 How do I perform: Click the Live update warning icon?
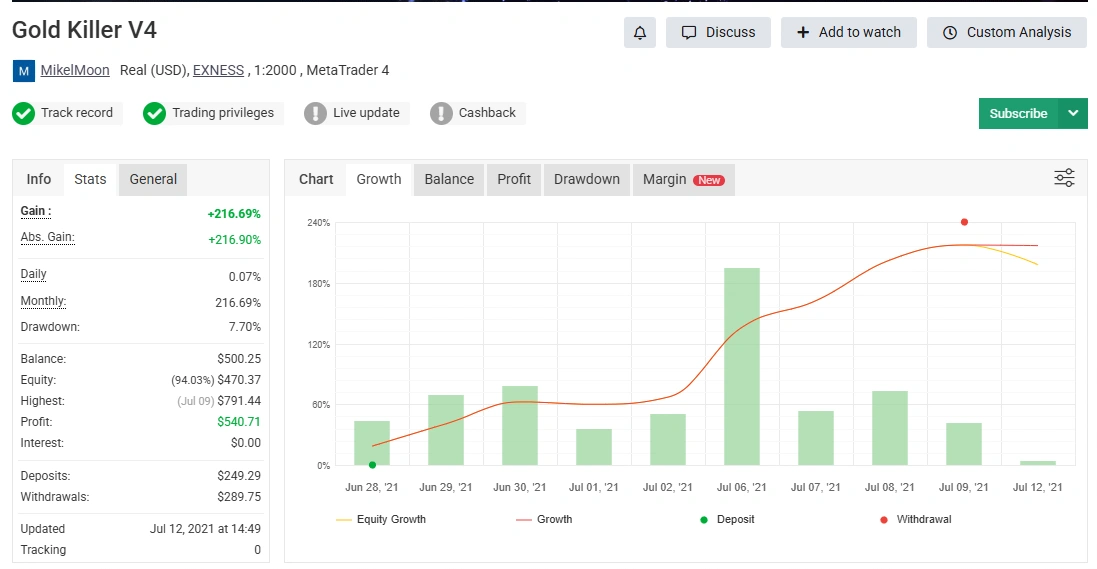click(315, 113)
